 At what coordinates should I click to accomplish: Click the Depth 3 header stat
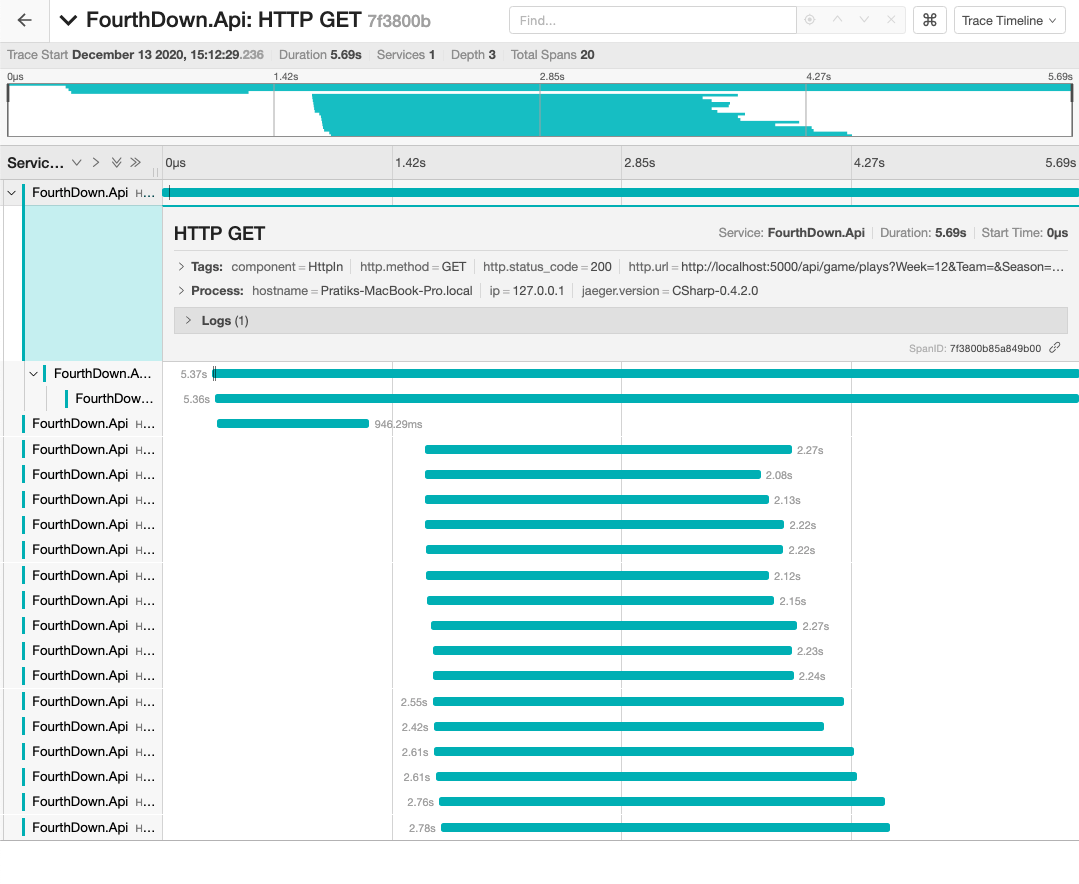[x=473, y=55]
